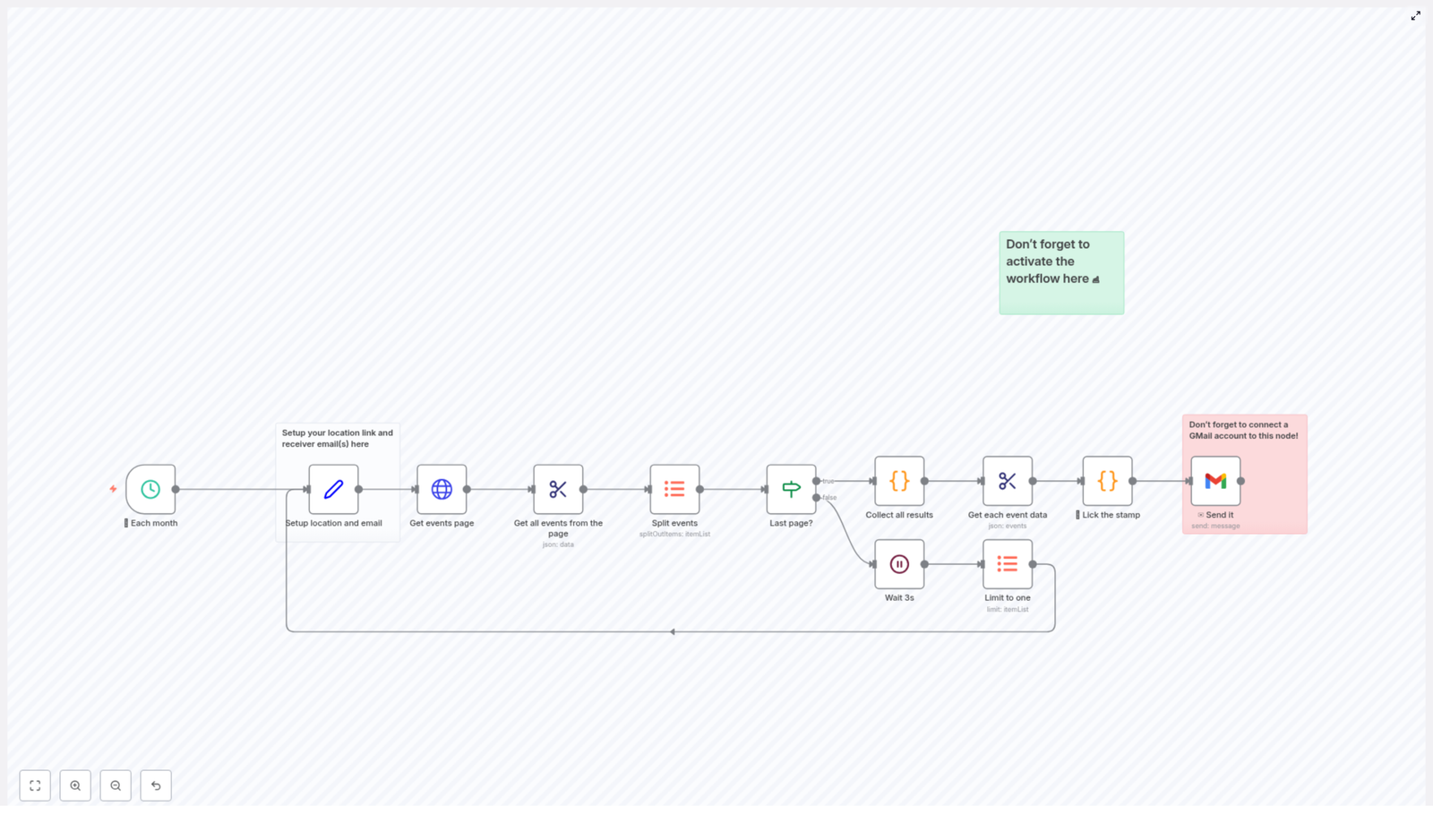Open the "Collect all results" code node
This screenshot has width=1433, height=840.
898,480
